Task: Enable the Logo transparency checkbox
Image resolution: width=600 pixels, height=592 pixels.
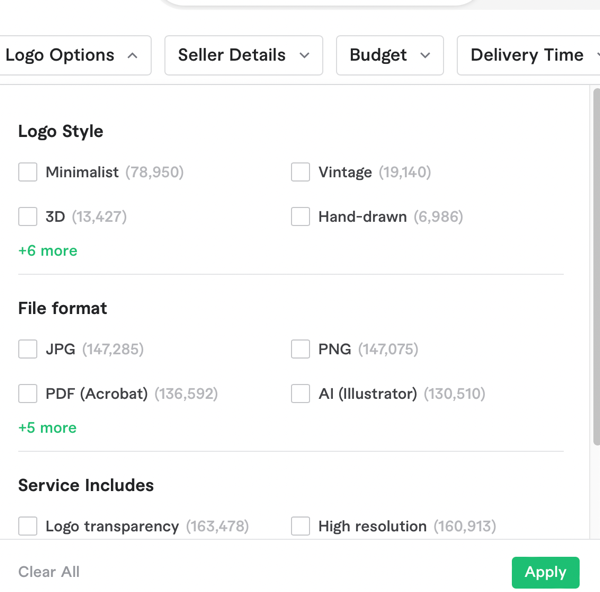Action: point(28,526)
